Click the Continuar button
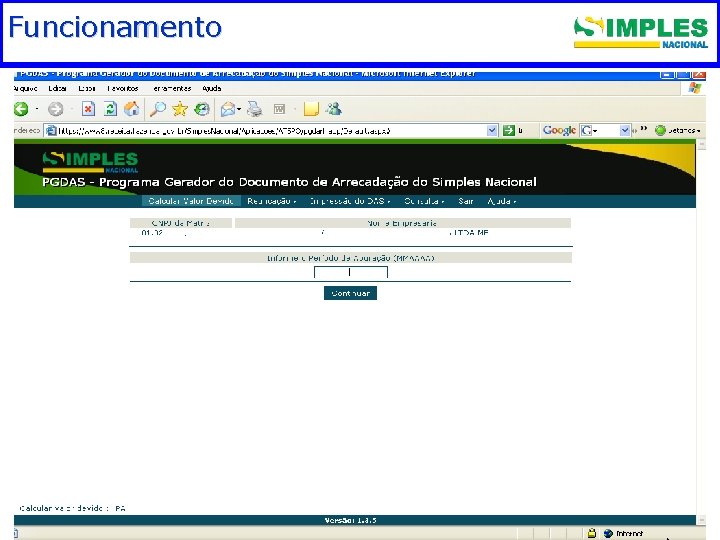The height and width of the screenshot is (540, 720). tap(350, 293)
